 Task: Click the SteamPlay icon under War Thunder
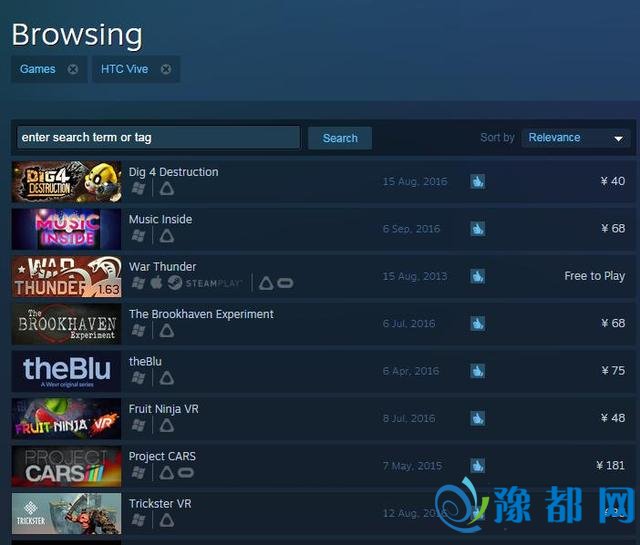pos(205,283)
